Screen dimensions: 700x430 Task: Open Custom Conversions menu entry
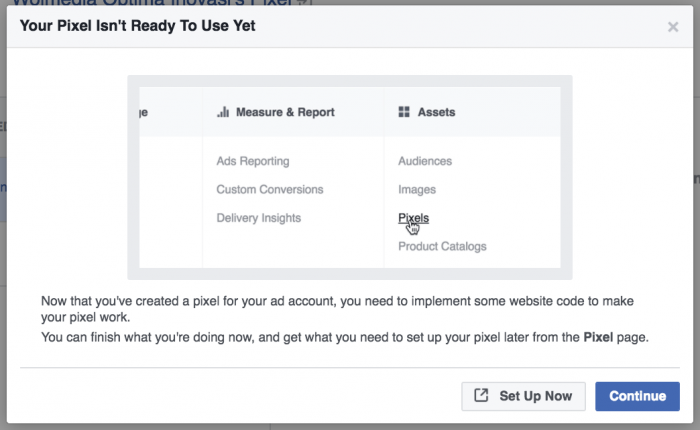pyautogui.click(x=269, y=189)
